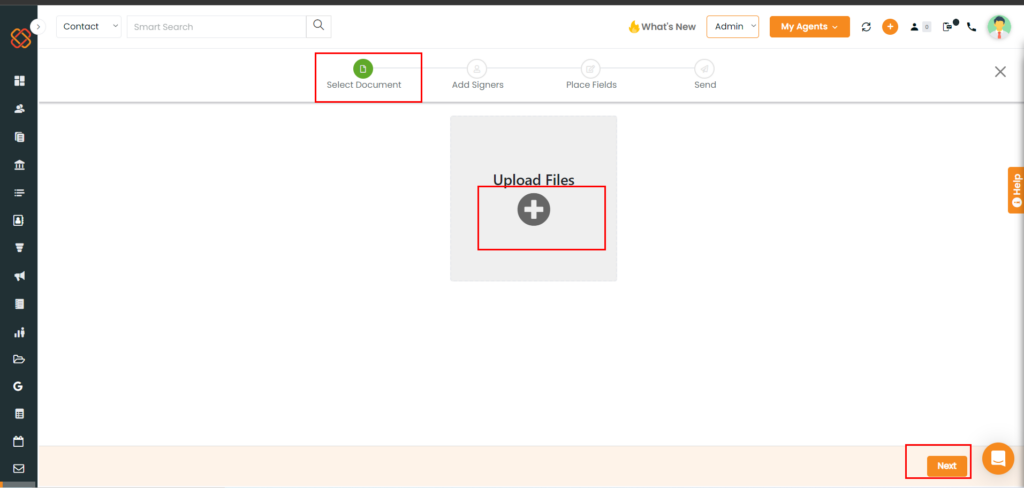Open the funnel icon in sidebar
This screenshot has height=488, width=1024.
click(19, 248)
